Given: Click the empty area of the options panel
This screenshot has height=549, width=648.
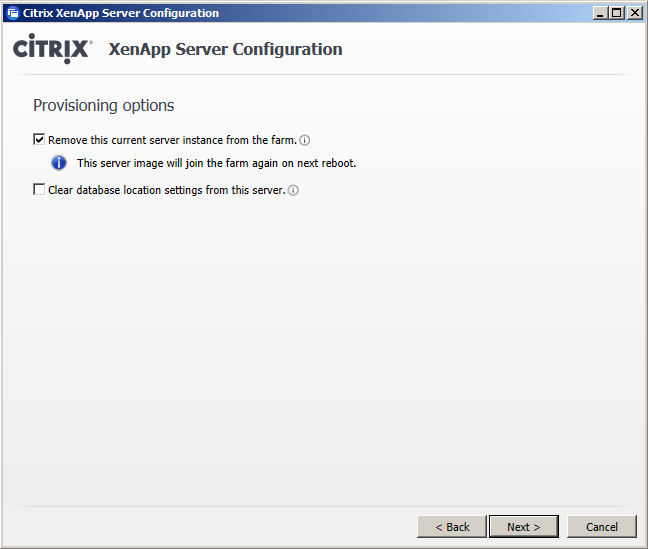Looking at the screenshot, I should click(330, 350).
